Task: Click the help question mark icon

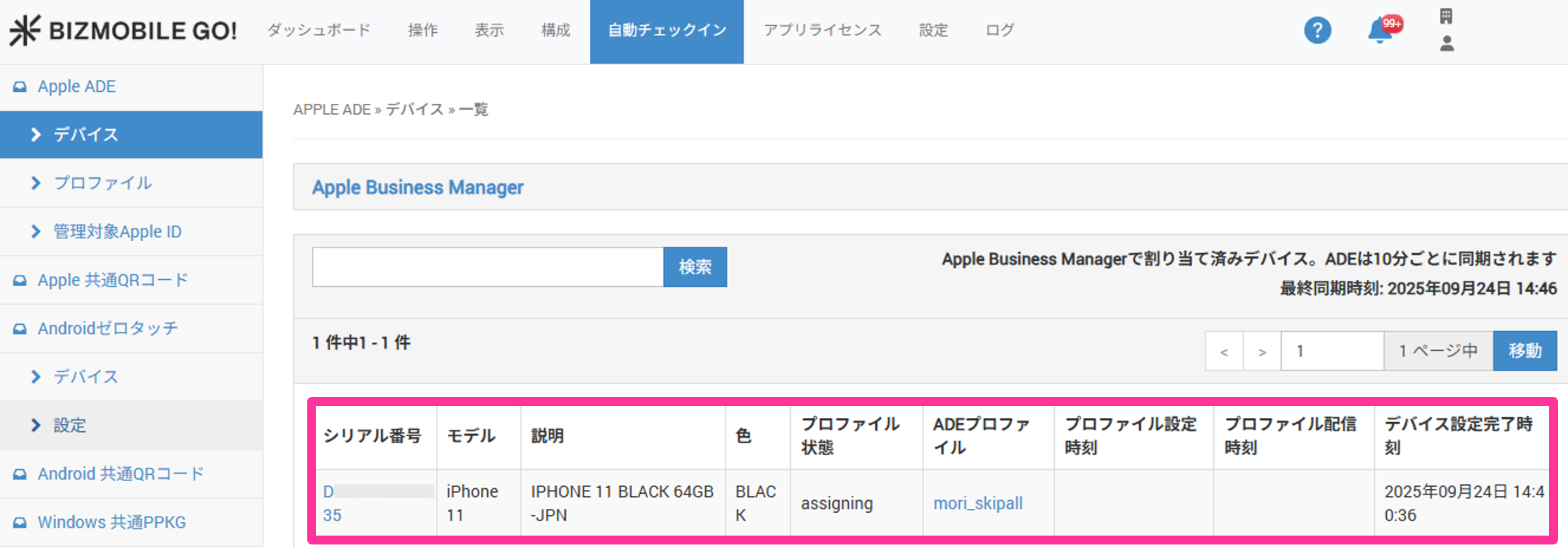Action: (1316, 30)
